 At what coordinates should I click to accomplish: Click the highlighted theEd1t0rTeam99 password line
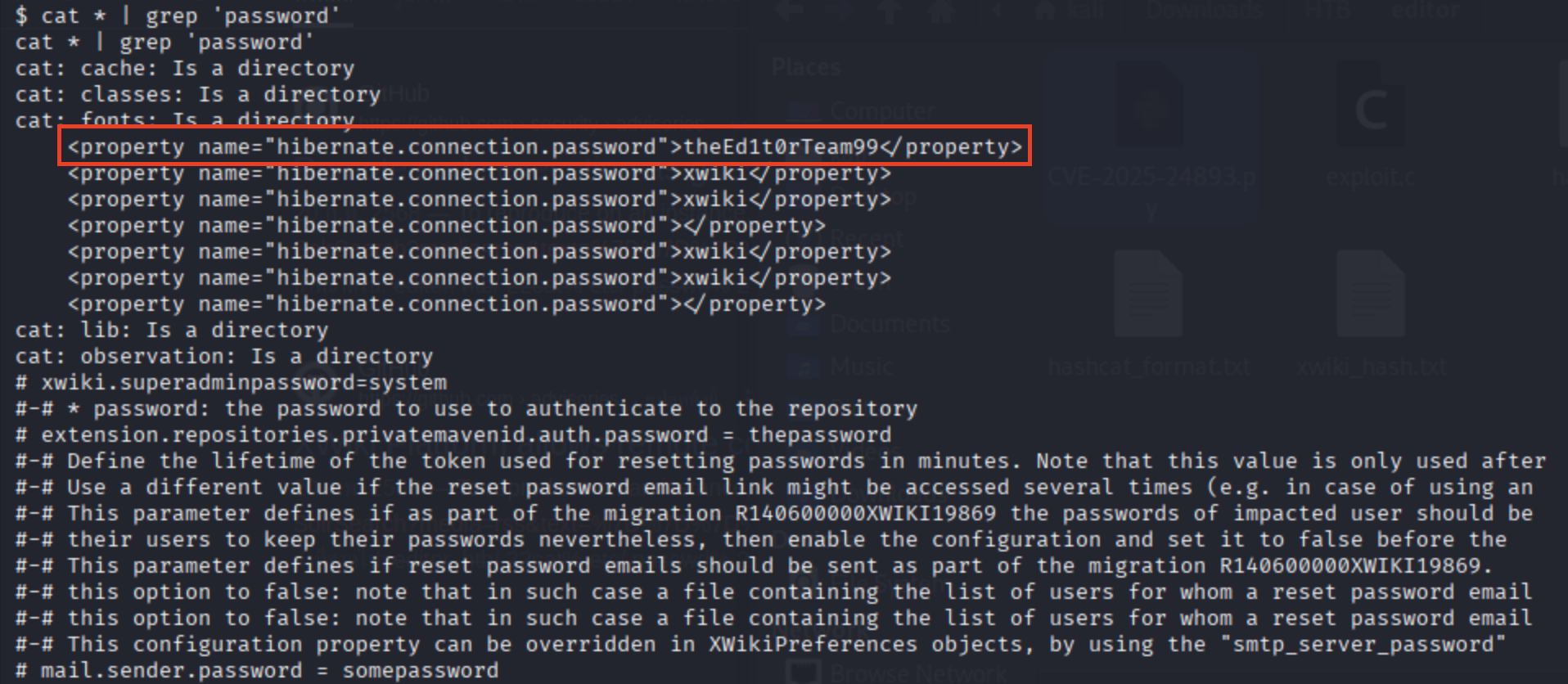(544, 146)
